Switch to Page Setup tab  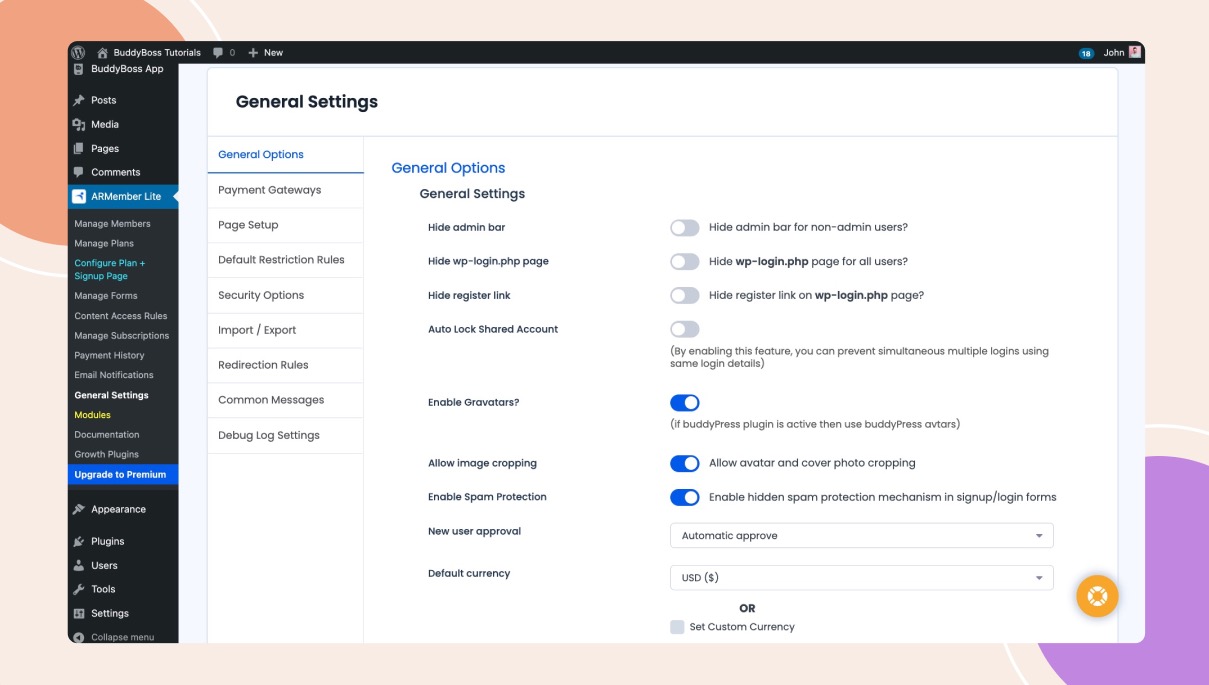coord(286,225)
